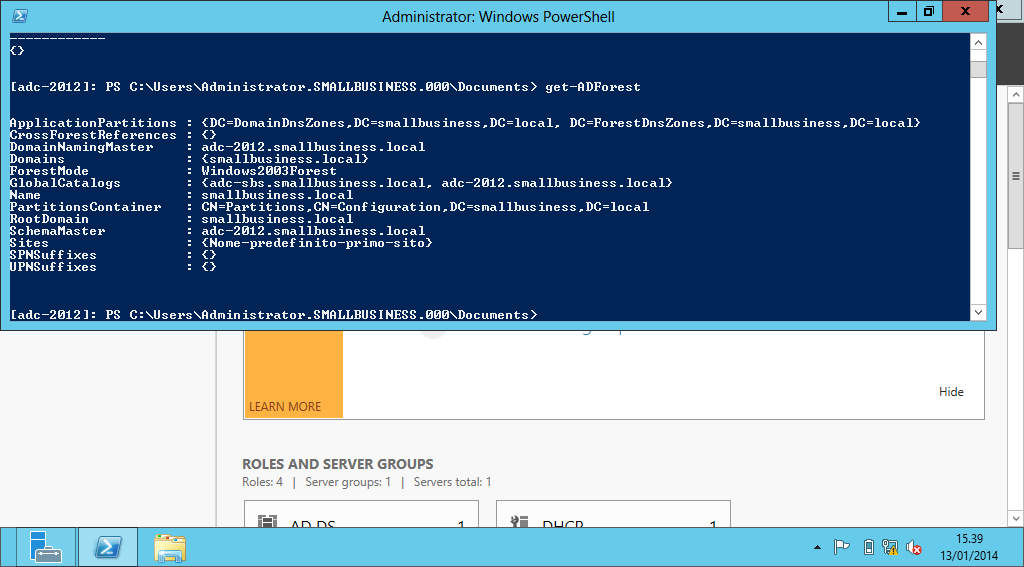The height and width of the screenshot is (567, 1024).
Task: Click the ForestMode value Windows2003Forest
Action: [x=269, y=171]
